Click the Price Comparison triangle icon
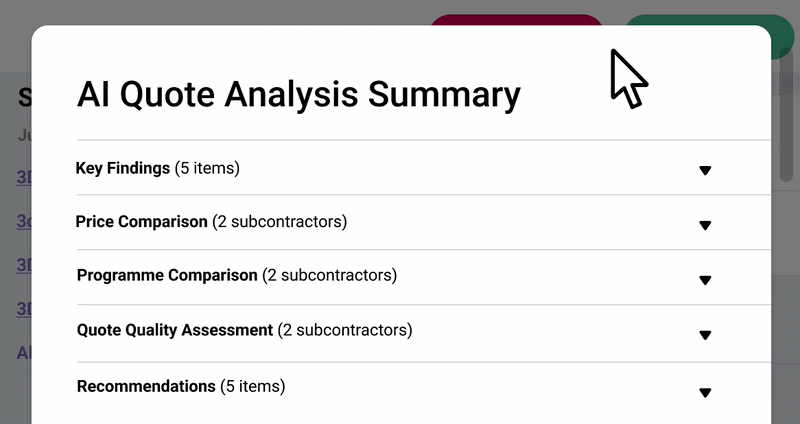Viewport: 800px width, 424px height. (x=705, y=225)
